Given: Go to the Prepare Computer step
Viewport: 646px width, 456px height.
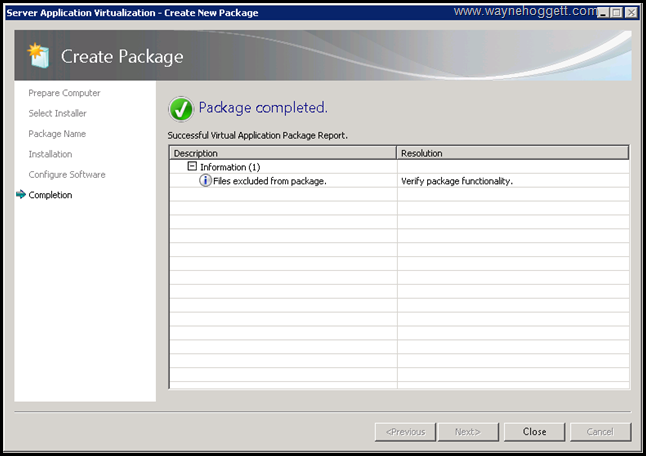Looking at the screenshot, I should (64, 93).
